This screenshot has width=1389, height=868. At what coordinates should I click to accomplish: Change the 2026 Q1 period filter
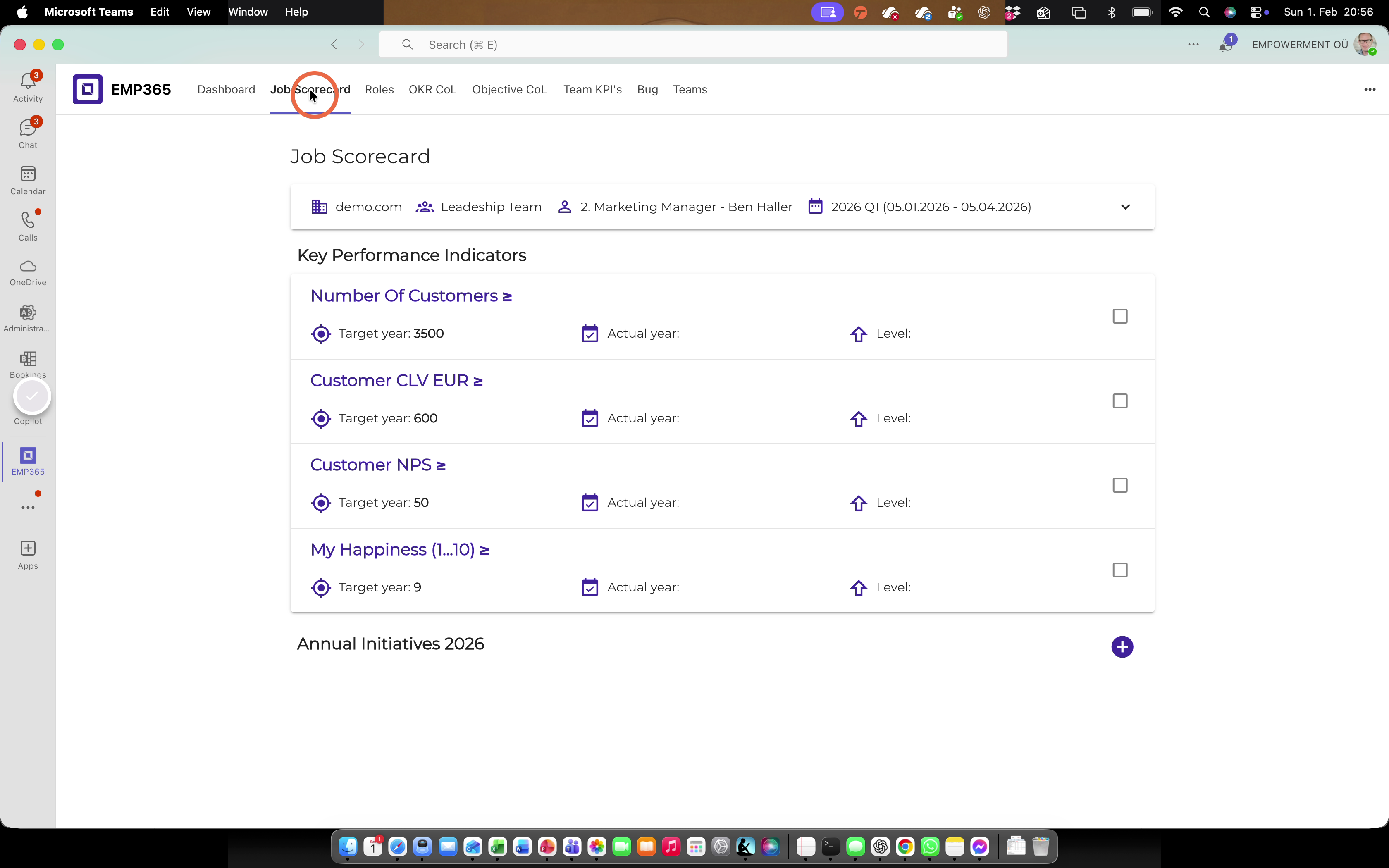pos(919,207)
